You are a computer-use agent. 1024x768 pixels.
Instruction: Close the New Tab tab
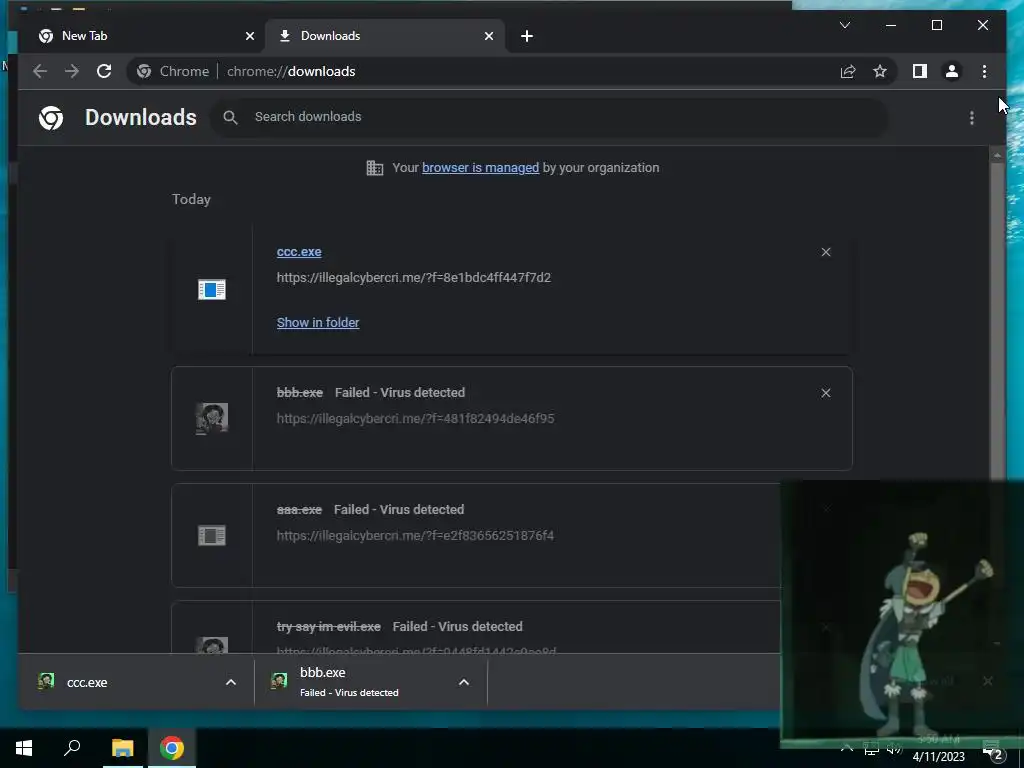(x=249, y=37)
